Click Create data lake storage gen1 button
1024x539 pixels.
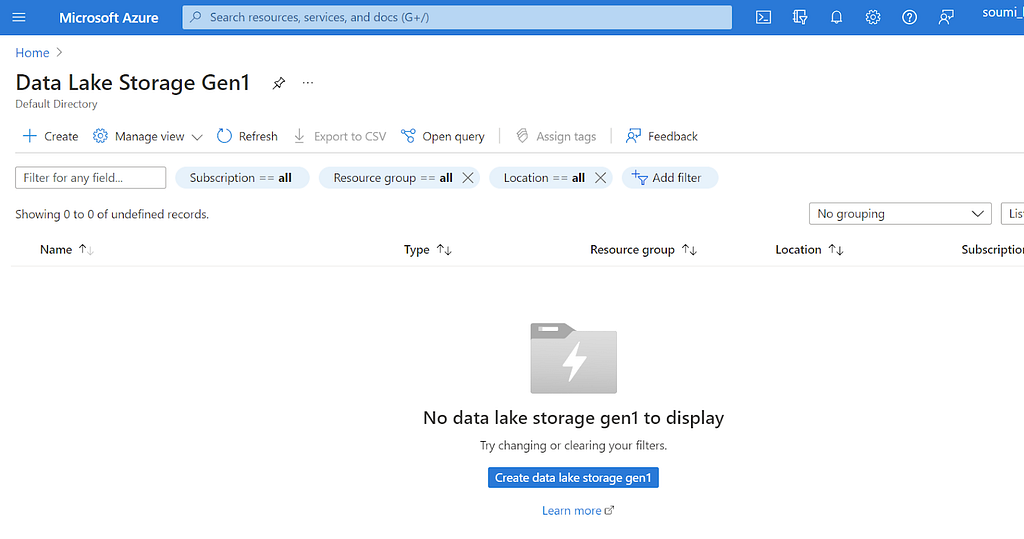point(573,478)
